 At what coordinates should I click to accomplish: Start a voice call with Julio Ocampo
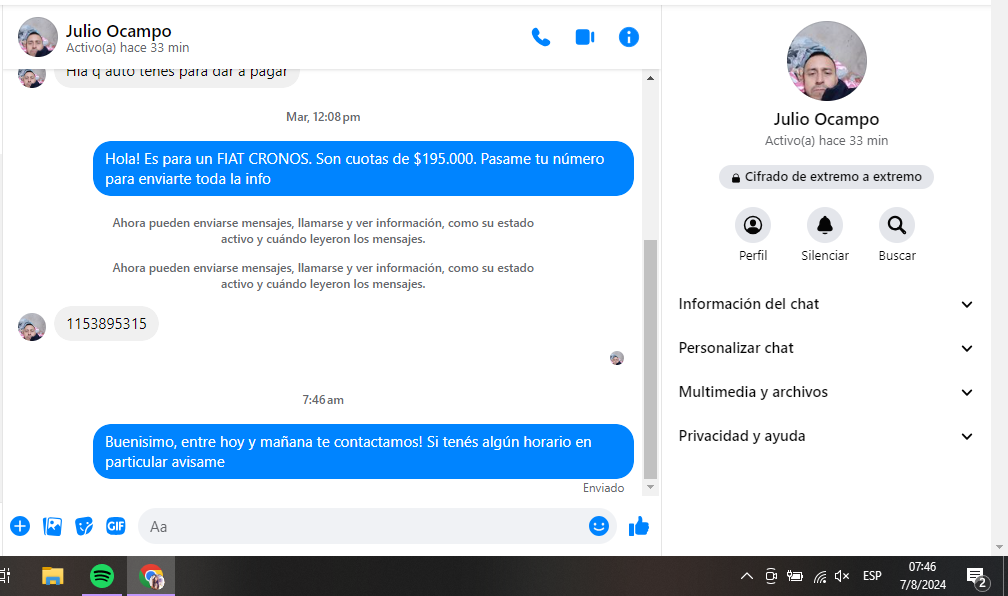pyautogui.click(x=541, y=37)
